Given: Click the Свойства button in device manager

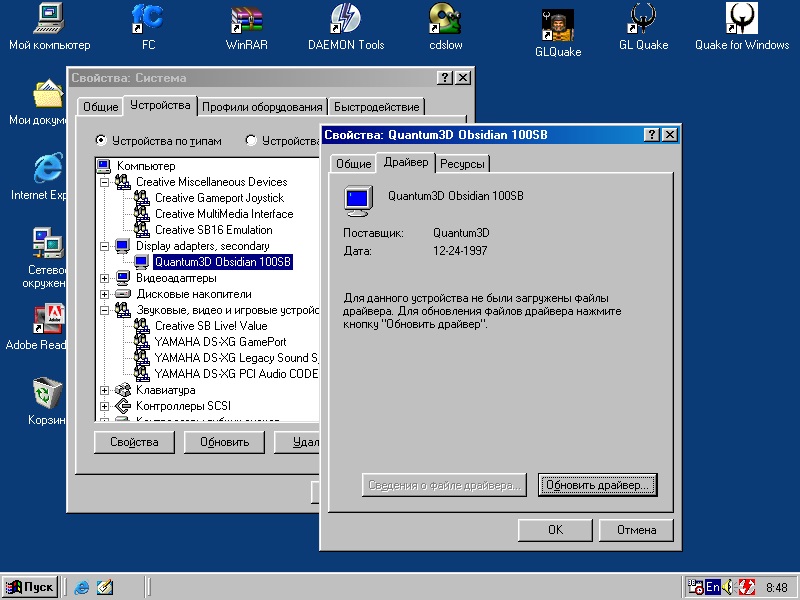Looking at the screenshot, I should click(134, 442).
